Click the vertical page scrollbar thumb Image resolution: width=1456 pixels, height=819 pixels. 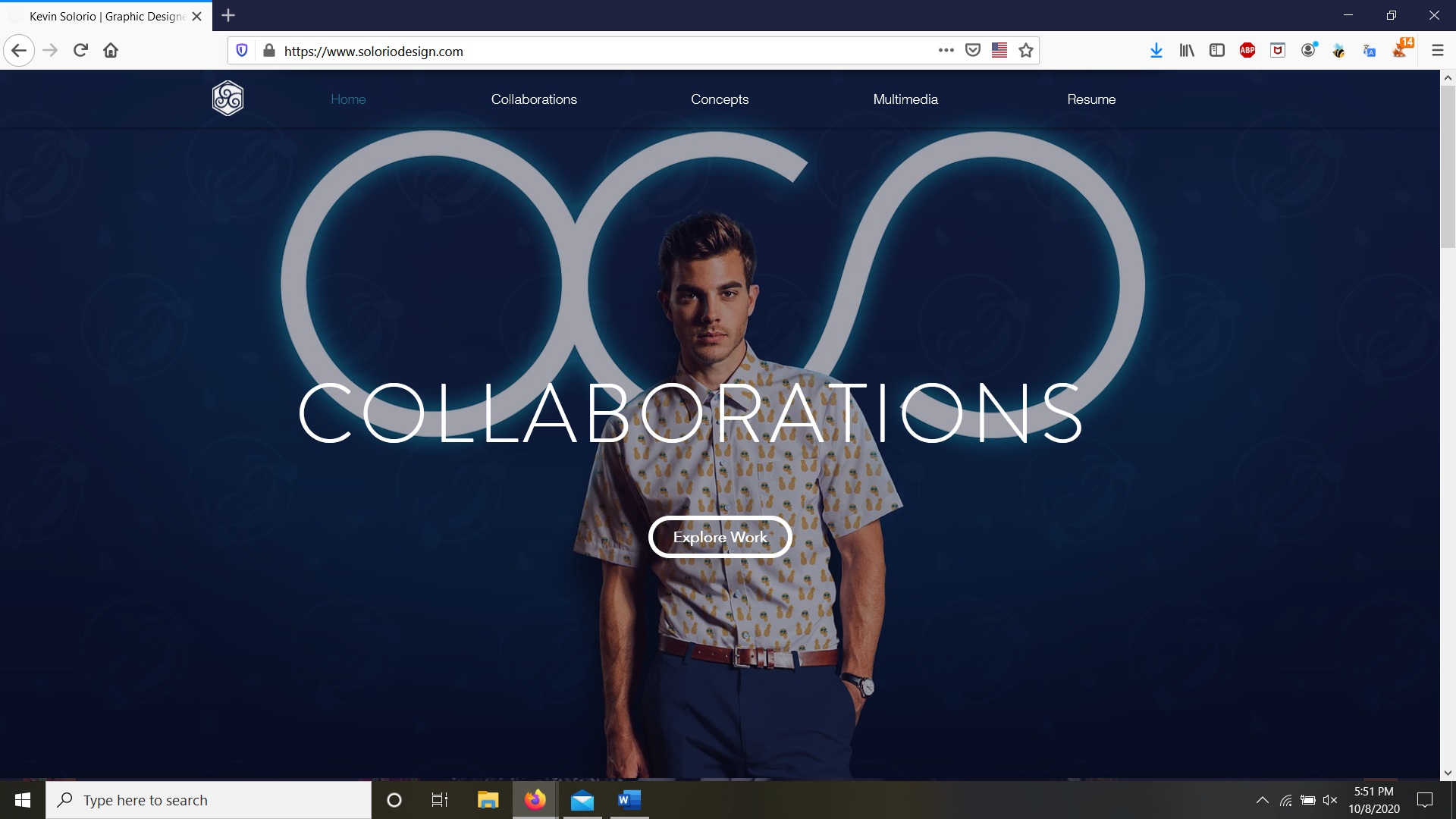tap(1448, 167)
